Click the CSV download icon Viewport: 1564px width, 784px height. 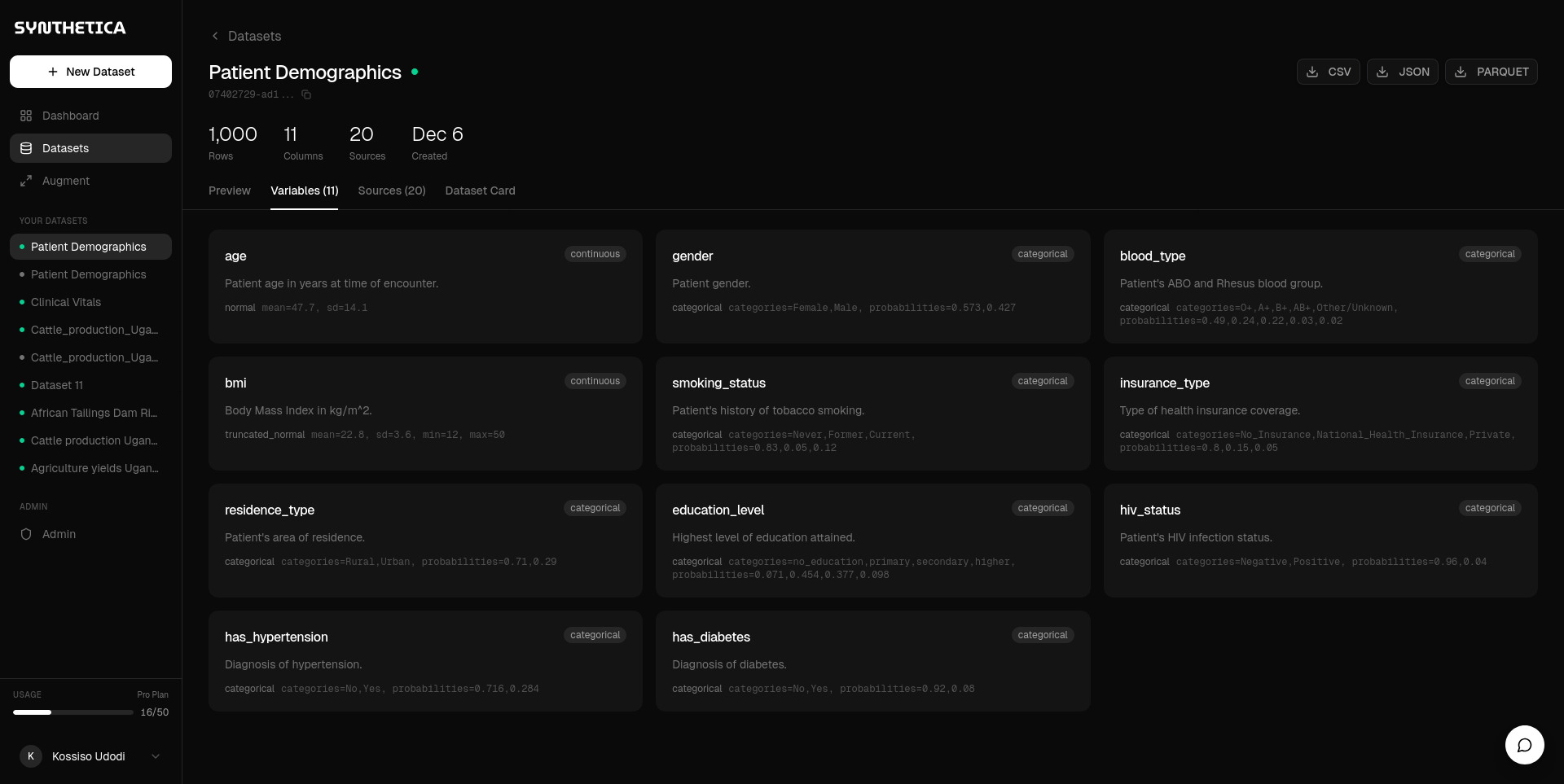[1312, 72]
